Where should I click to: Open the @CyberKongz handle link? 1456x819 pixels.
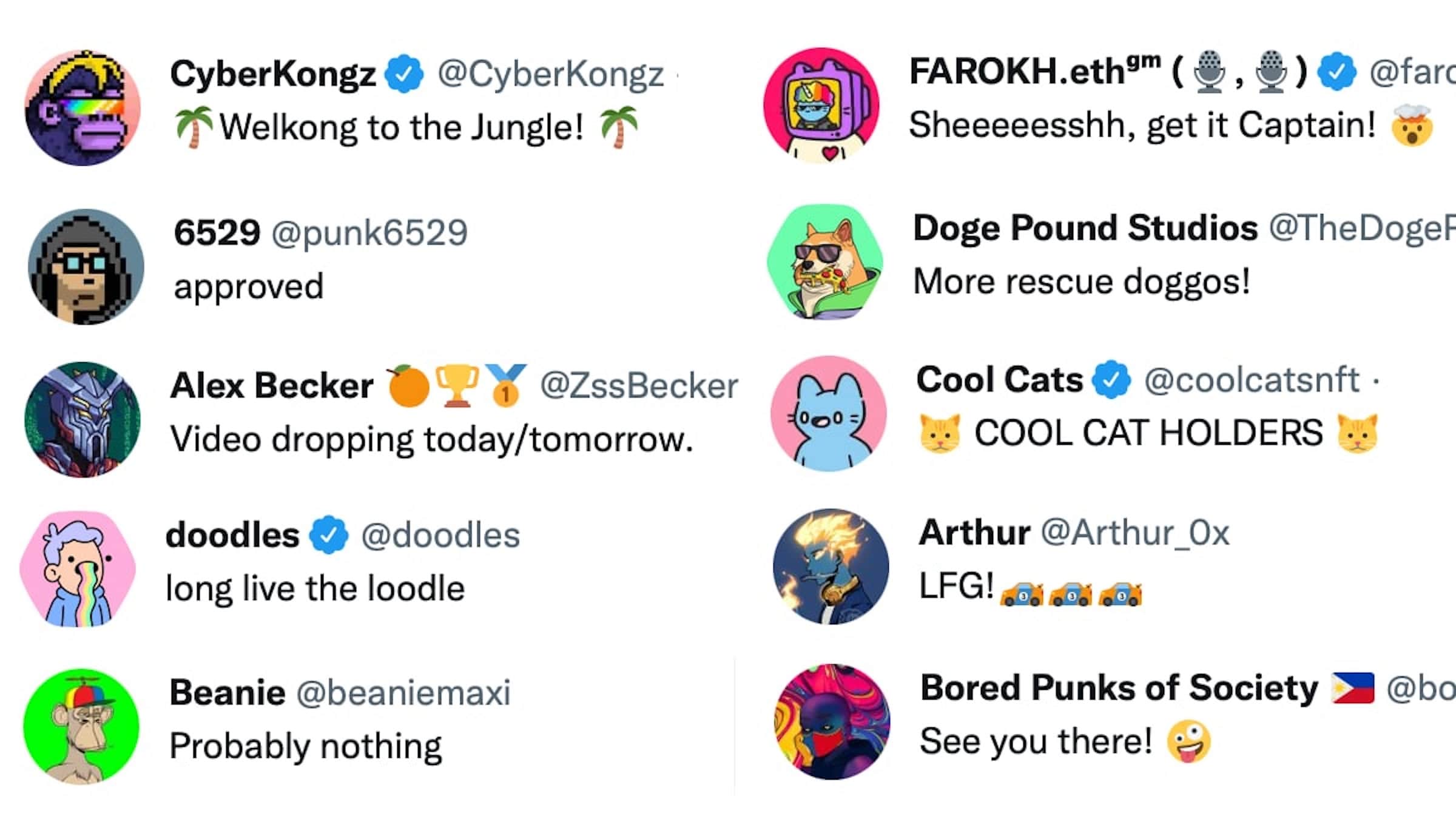pyautogui.click(x=550, y=75)
